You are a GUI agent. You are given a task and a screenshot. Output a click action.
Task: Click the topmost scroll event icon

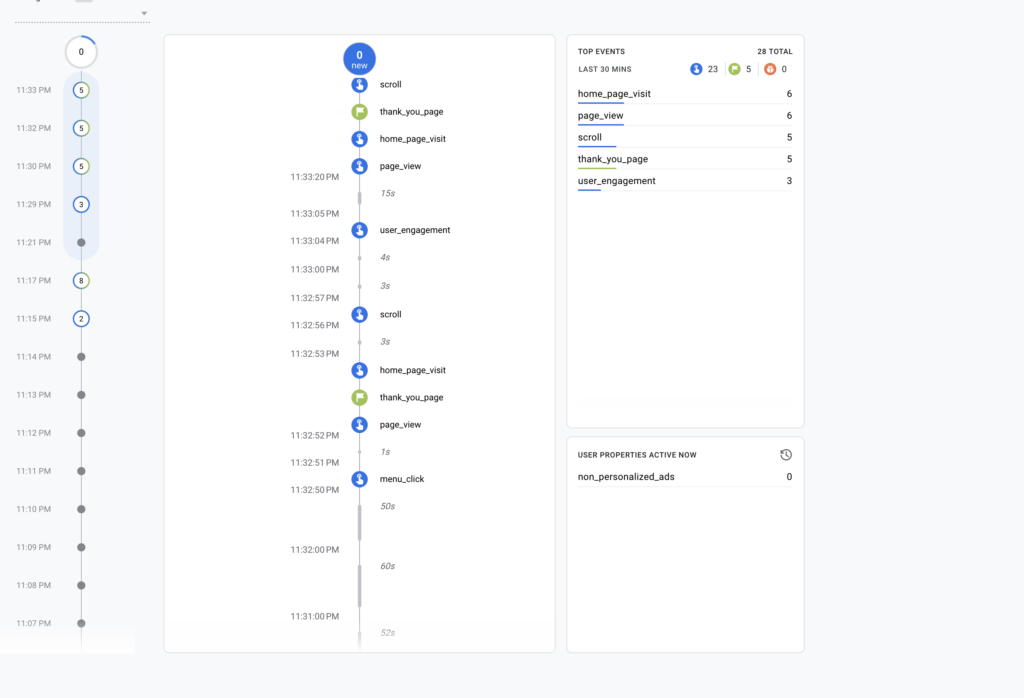[359, 85]
